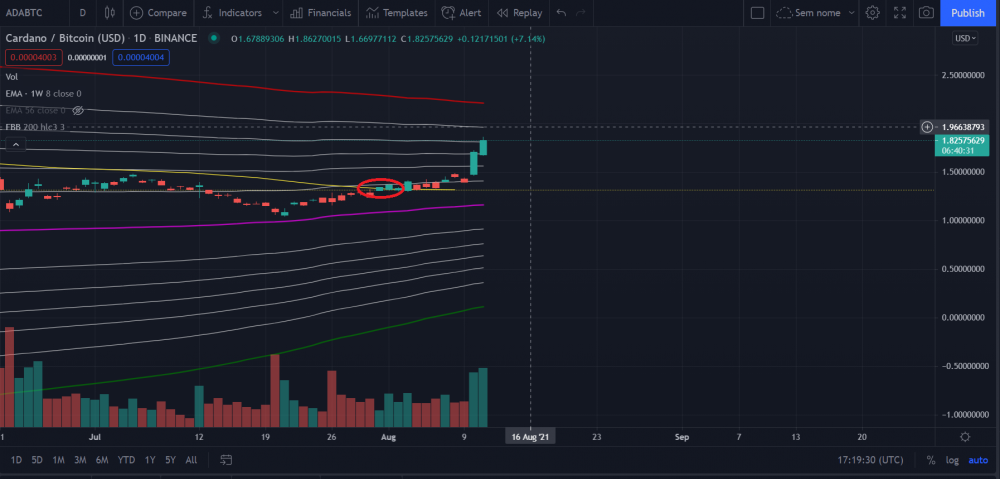Set range to 1Y
1000x479 pixels.
click(150, 460)
